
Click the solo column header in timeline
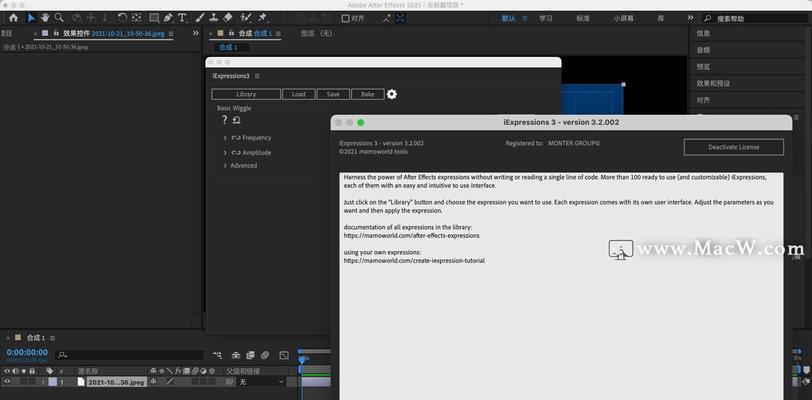point(24,371)
